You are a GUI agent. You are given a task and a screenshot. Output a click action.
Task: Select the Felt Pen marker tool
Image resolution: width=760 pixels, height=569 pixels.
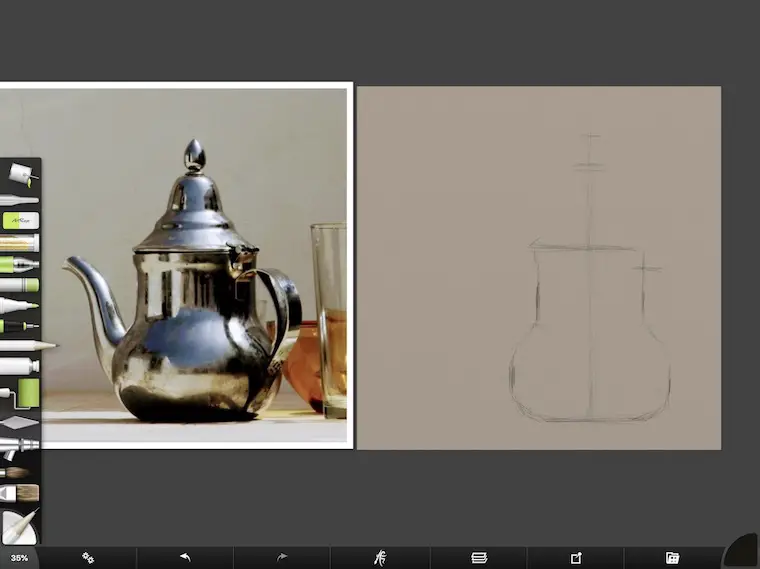[x=19, y=305]
